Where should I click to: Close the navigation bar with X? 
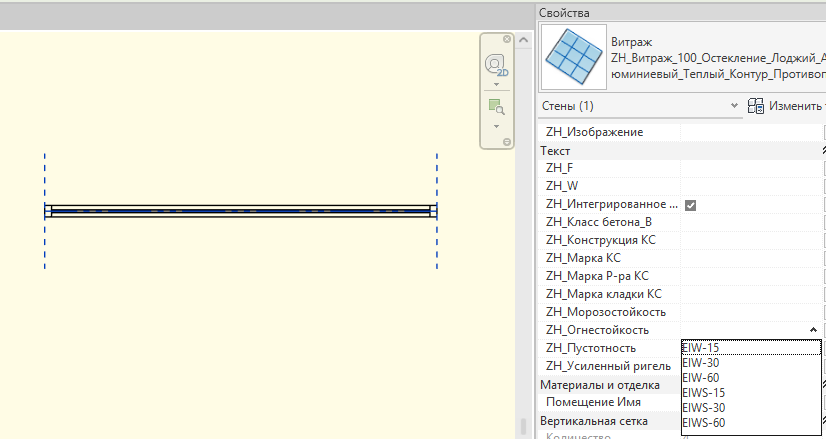507,39
